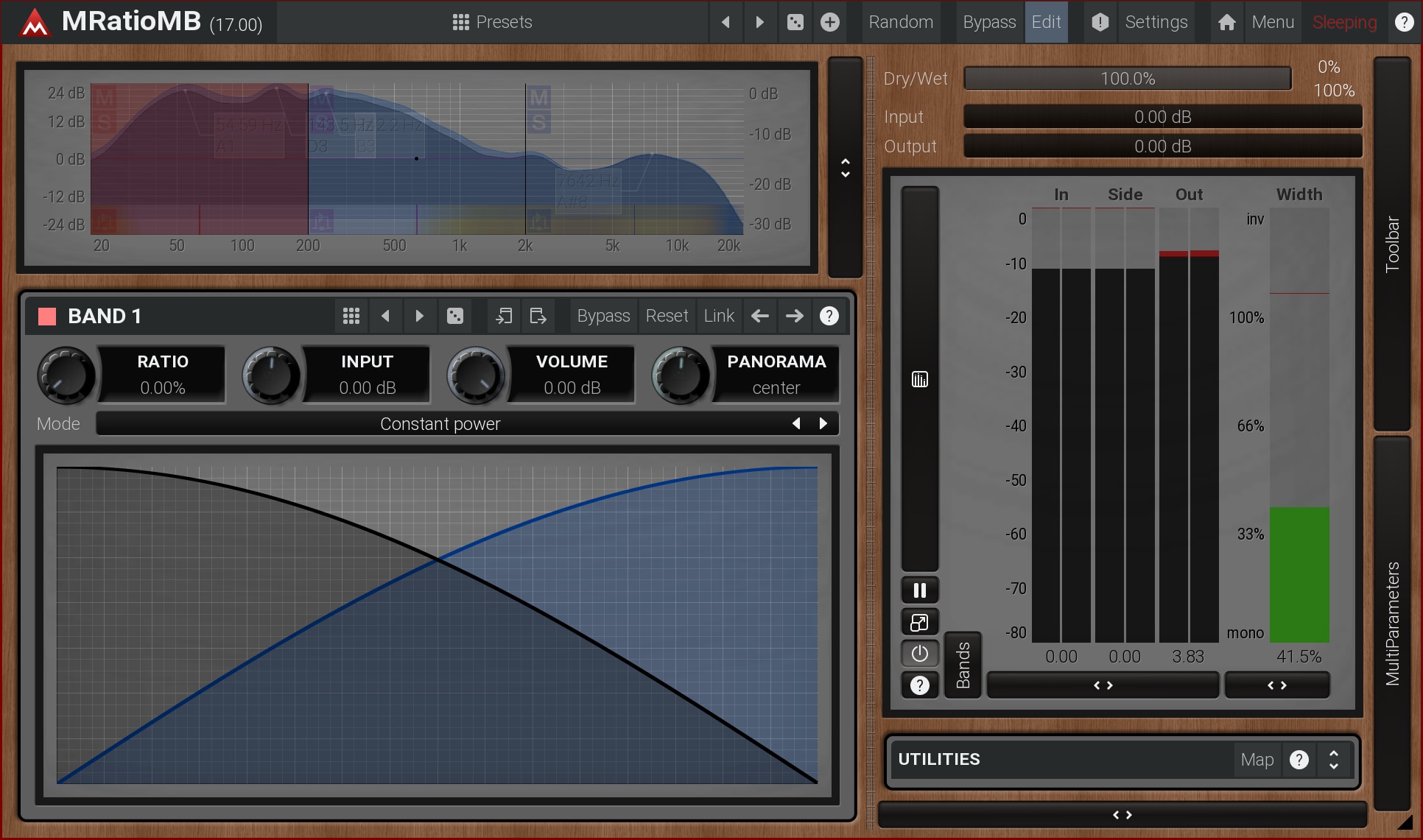Viewport: 1423px width, 840px height.
Task: Select next Mode with the right arrow
Action: pos(823,423)
